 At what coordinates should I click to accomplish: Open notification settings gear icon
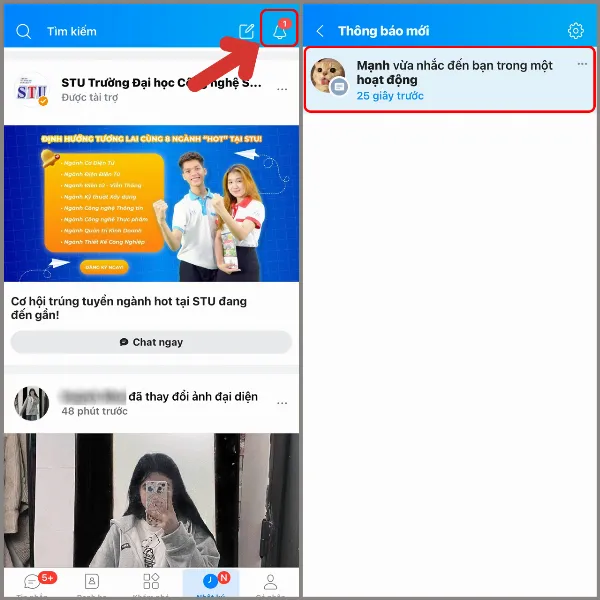575,31
